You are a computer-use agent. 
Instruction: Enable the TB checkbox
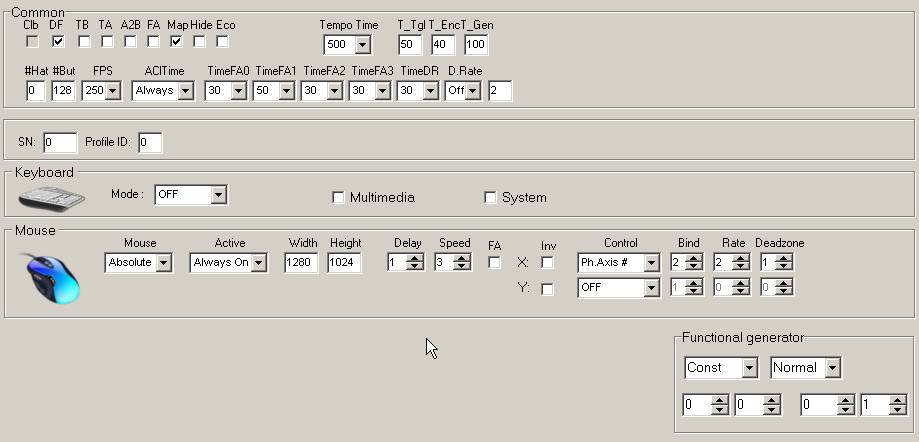(x=84, y=42)
